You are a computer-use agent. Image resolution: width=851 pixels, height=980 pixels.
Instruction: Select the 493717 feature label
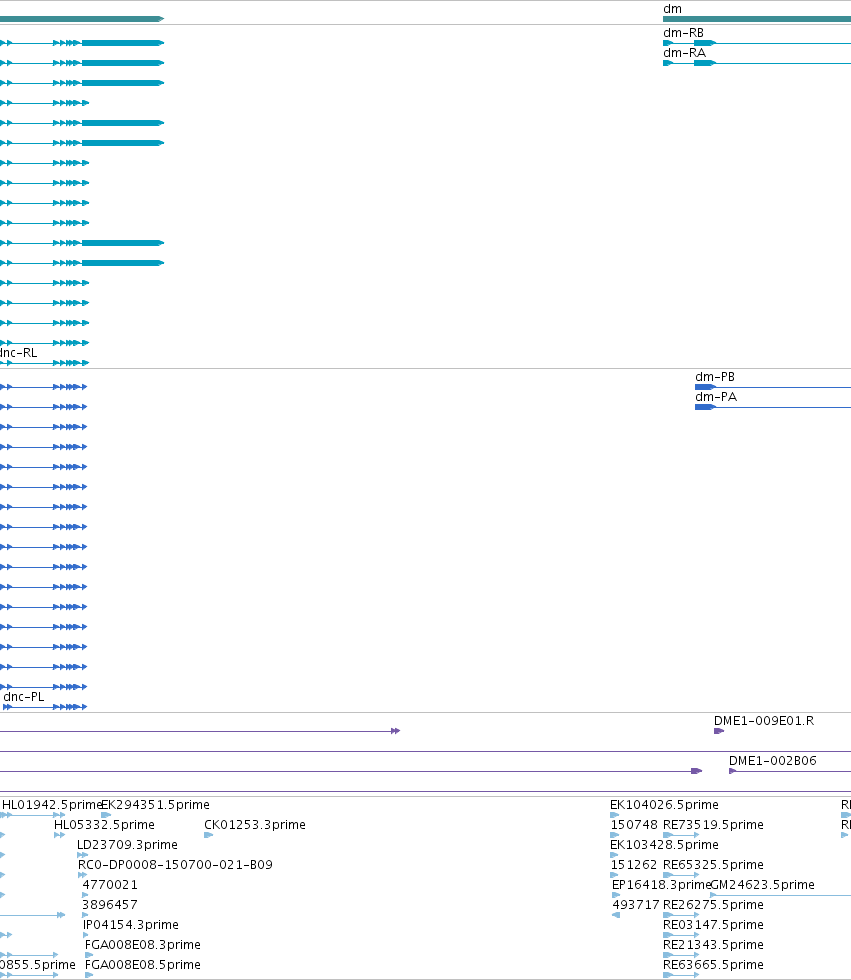pos(636,904)
